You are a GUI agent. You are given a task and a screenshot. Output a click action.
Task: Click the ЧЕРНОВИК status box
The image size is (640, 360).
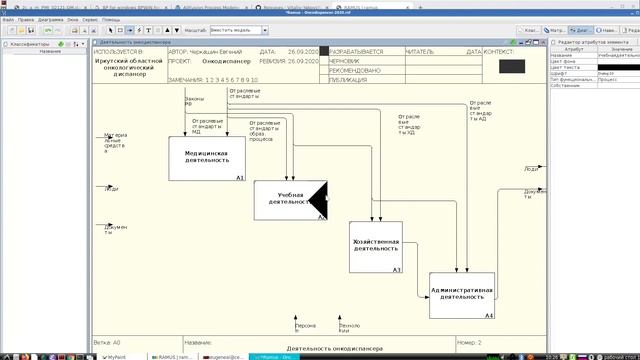324,61
